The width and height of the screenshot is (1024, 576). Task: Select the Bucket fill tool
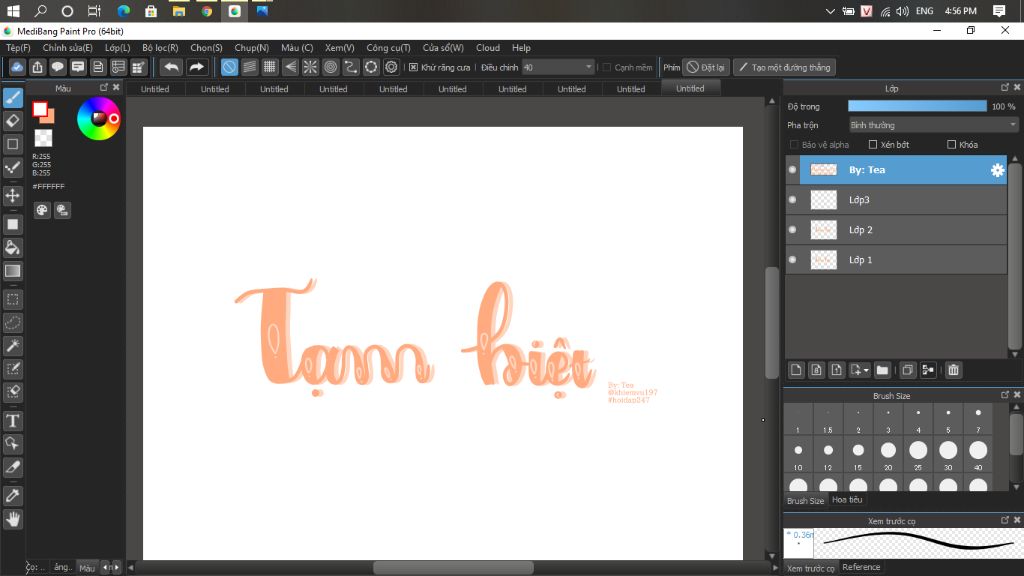(x=12, y=248)
